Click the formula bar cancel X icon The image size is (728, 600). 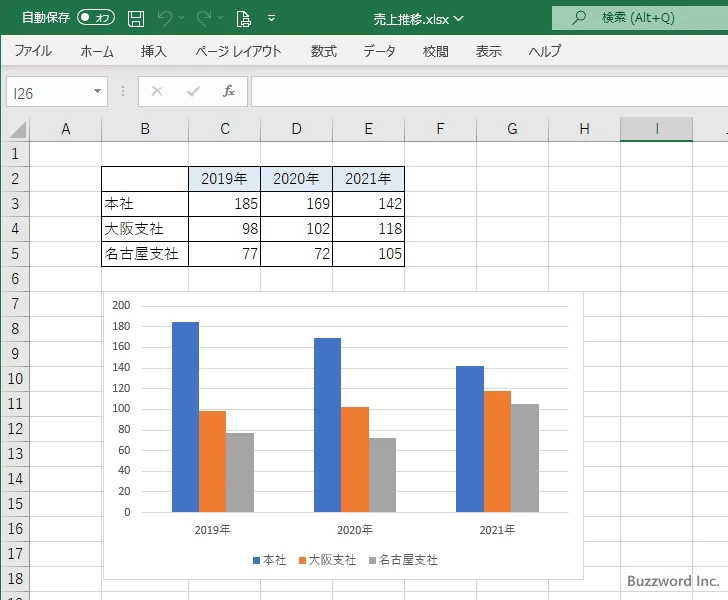click(x=157, y=91)
